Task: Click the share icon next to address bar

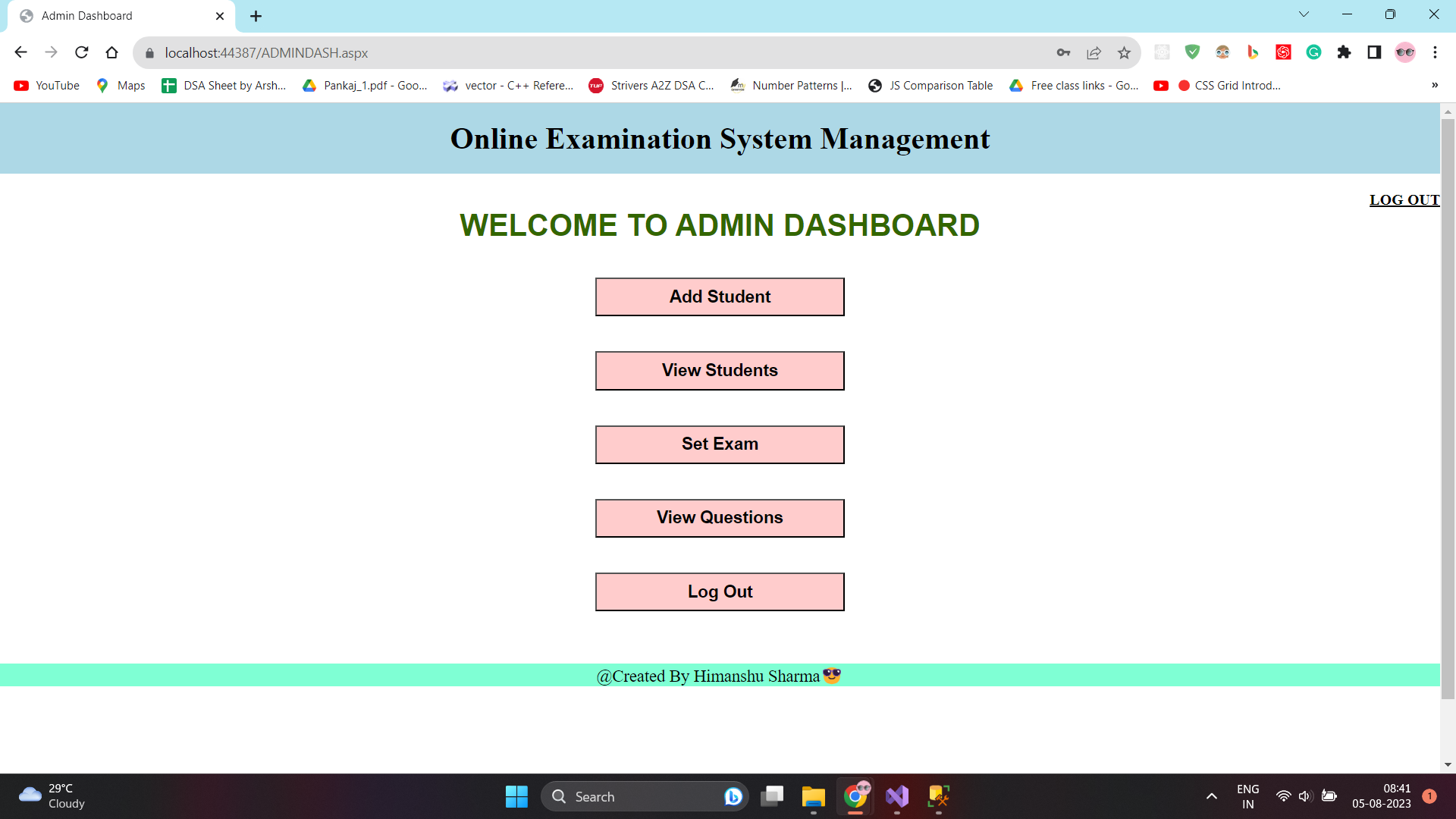Action: click(1094, 52)
